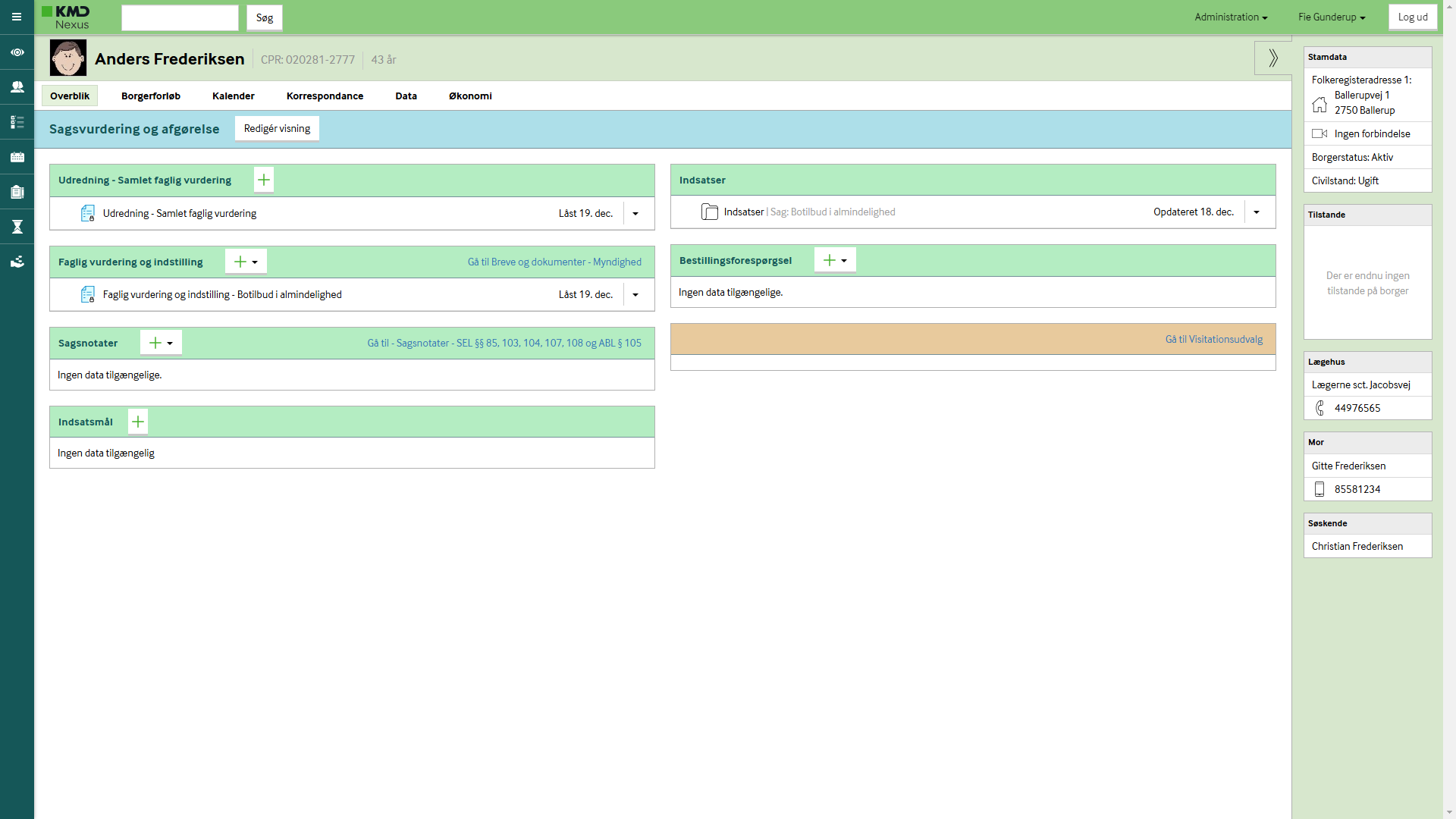Open the task list sidebar icon
Screen dimensions: 1456x819
[x=17, y=122]
